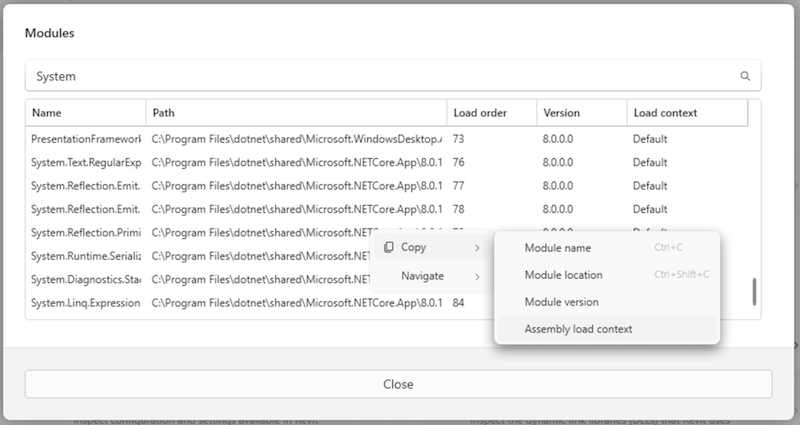
Task: Sort by Load order column header
Action: [x=490, y=113]
